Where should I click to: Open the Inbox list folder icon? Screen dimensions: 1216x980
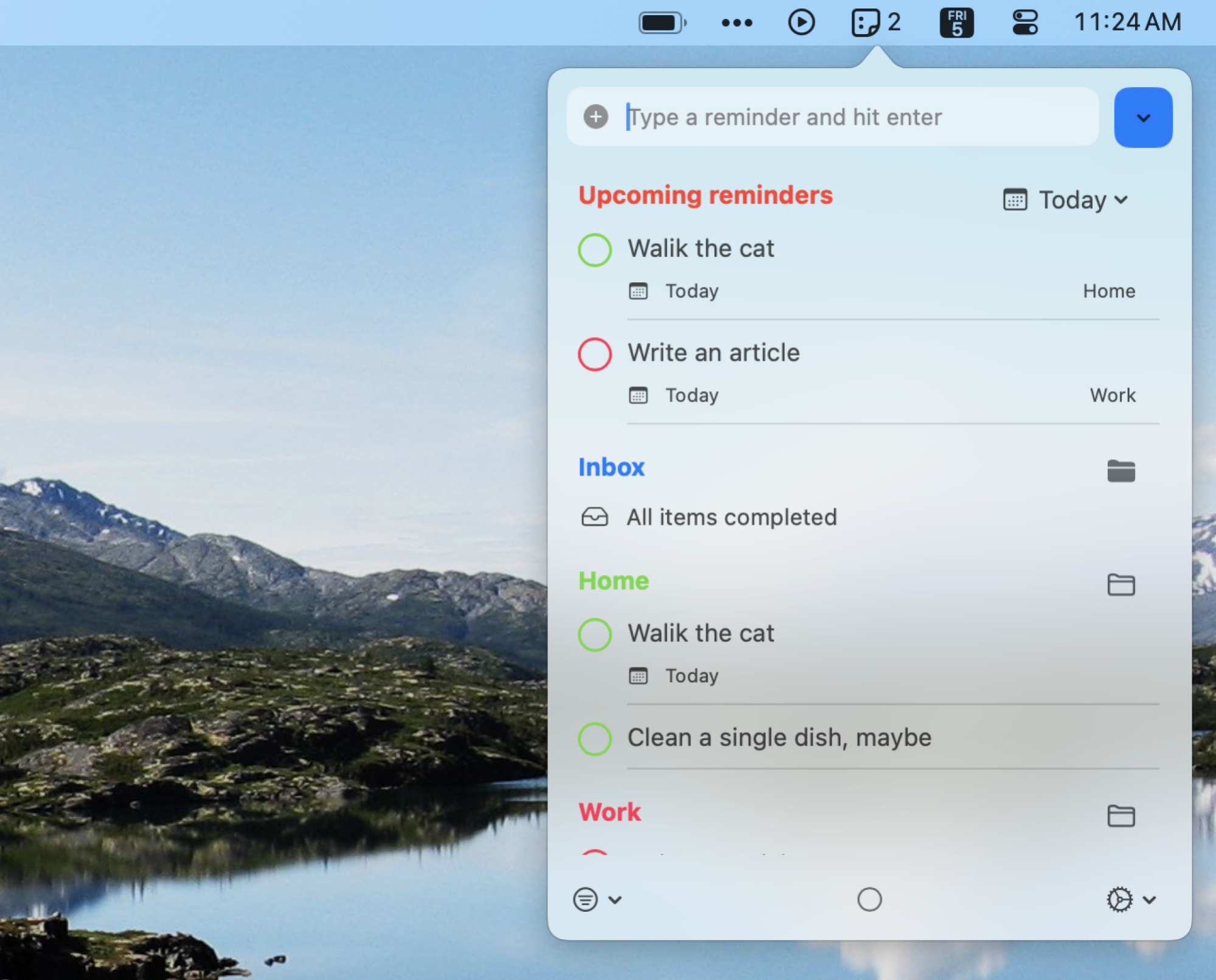[x=1120, y=471]
